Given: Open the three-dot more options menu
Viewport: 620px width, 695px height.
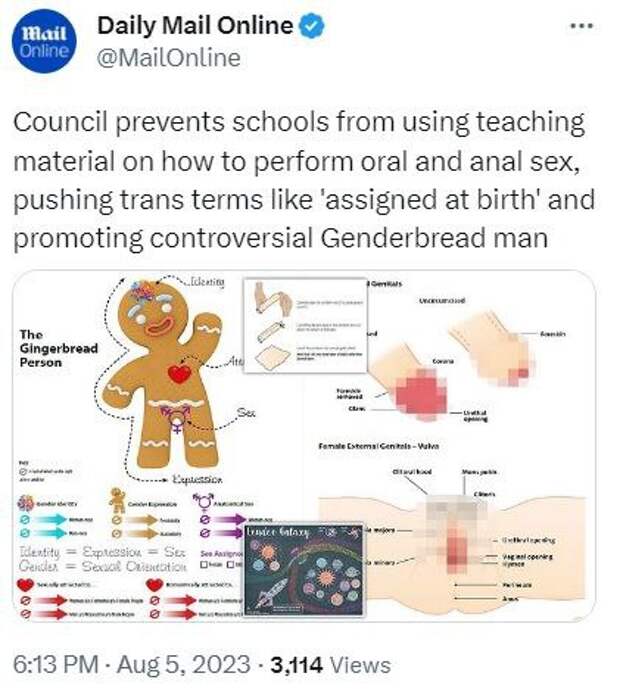Looking at the screenshot, I should point(582,27).
